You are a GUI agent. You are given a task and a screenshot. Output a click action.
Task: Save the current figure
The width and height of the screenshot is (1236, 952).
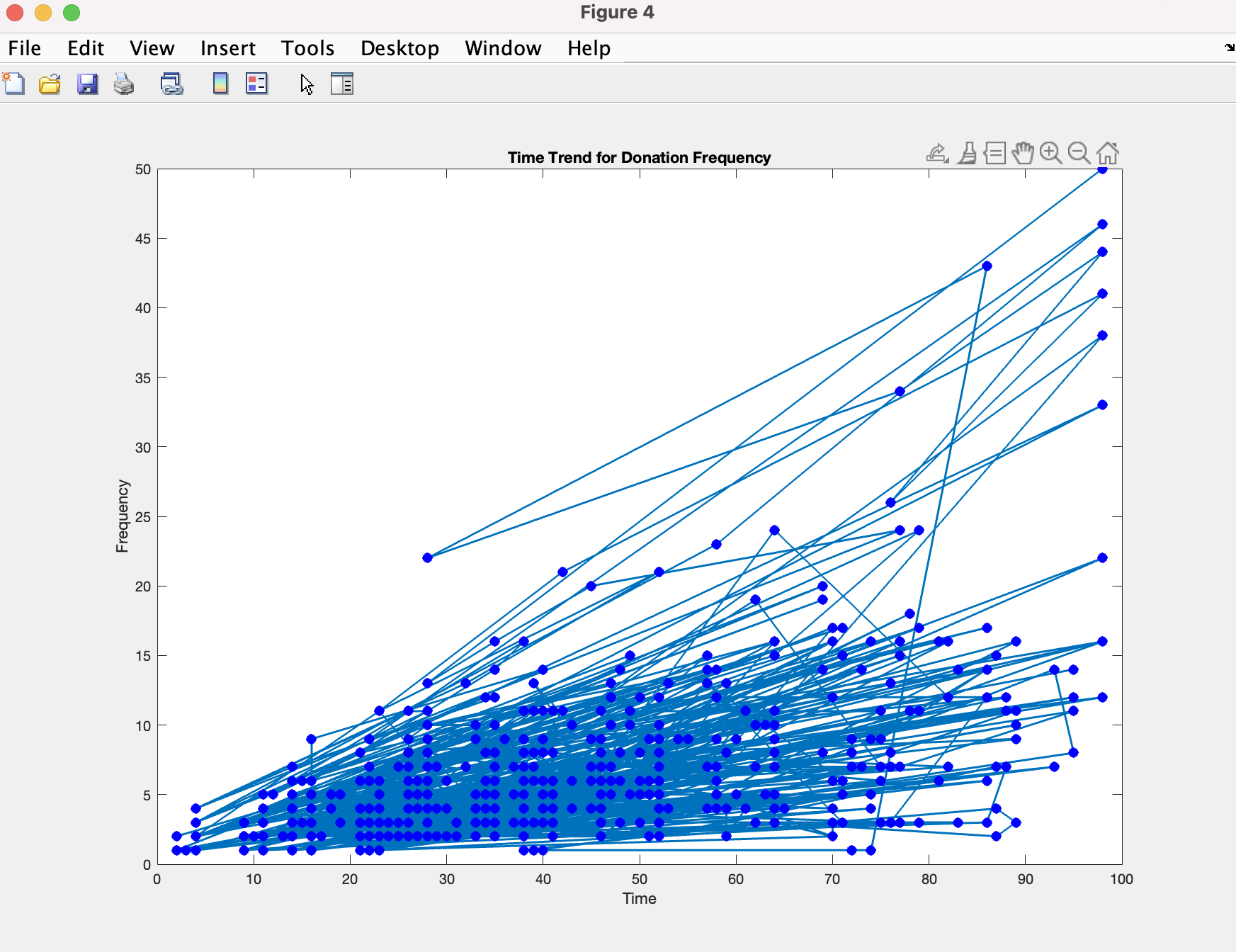(x=86, y=84)
